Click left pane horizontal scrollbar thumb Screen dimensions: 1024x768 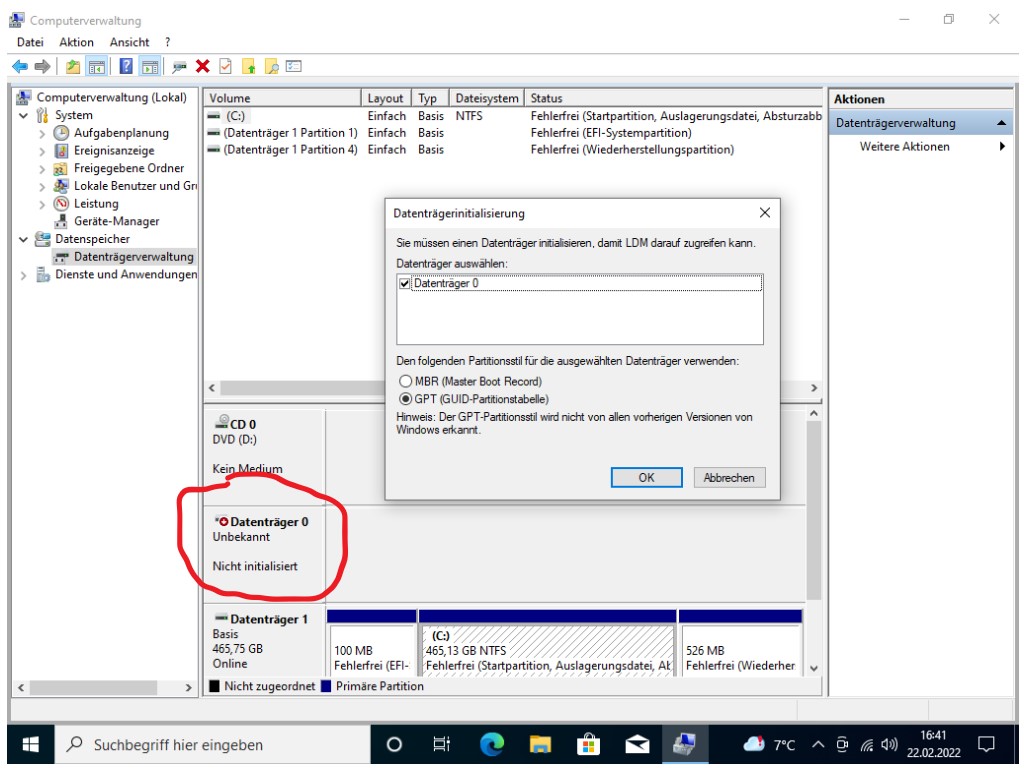pyautogui.click(x=93, y=688)
